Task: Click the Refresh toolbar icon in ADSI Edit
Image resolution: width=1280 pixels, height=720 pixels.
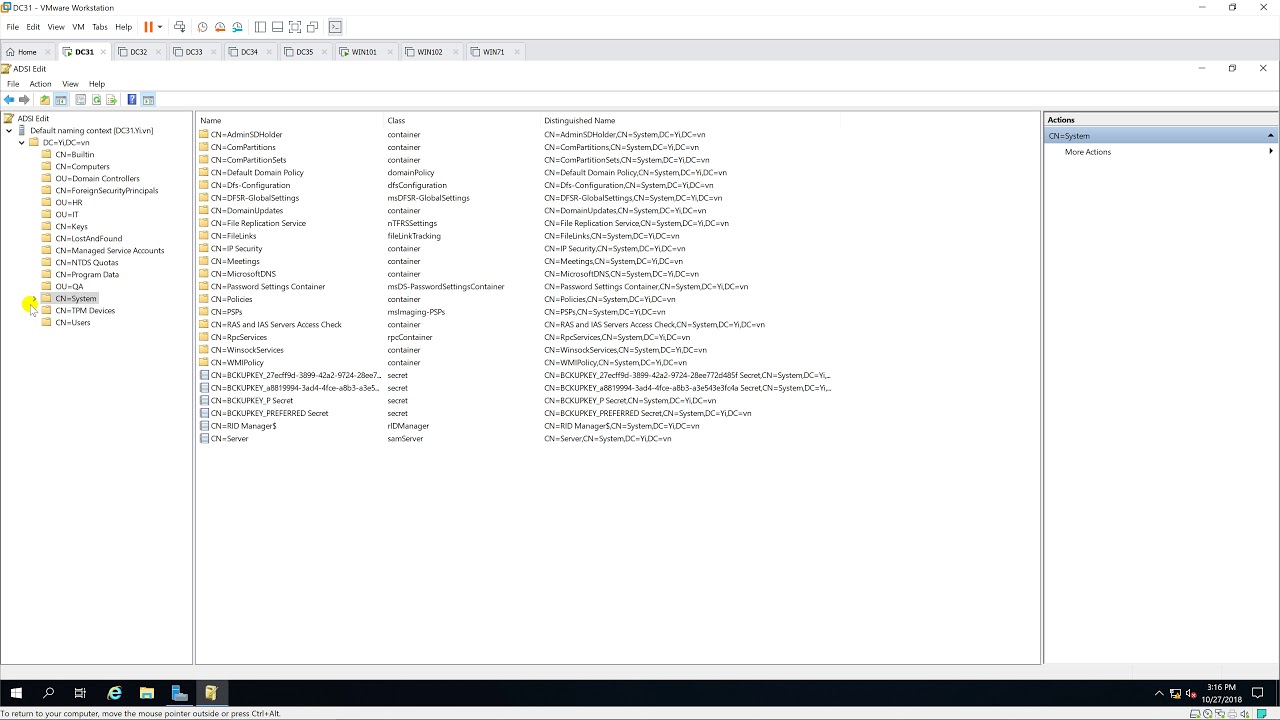Action: (x=97, y=100)
